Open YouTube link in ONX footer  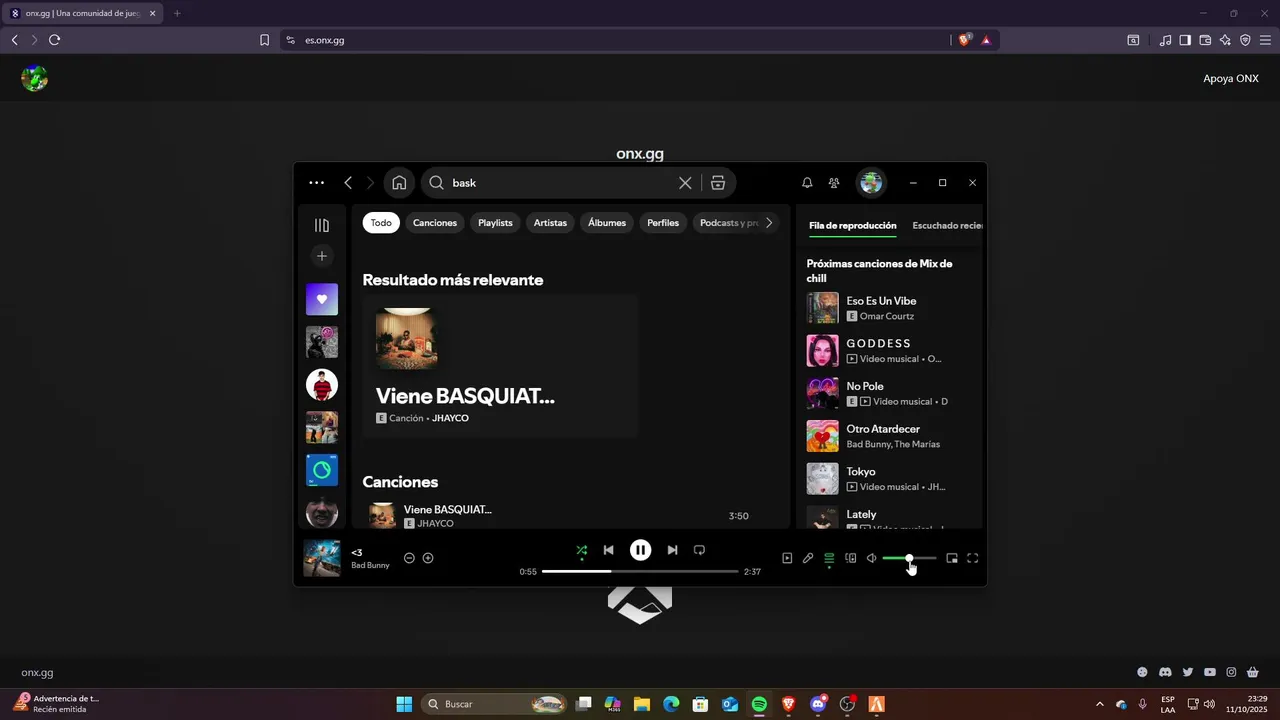(x=1210, y=673)
